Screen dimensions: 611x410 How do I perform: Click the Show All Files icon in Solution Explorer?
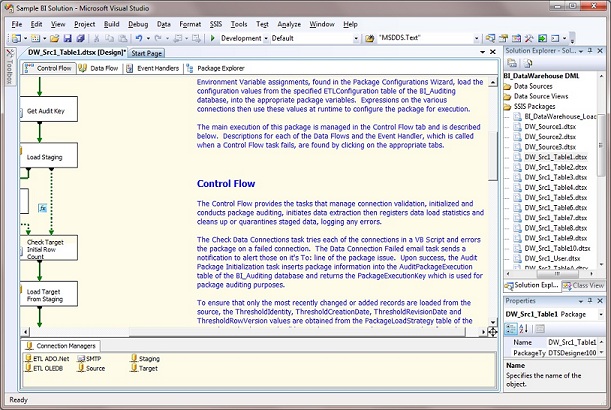(528, 63)
